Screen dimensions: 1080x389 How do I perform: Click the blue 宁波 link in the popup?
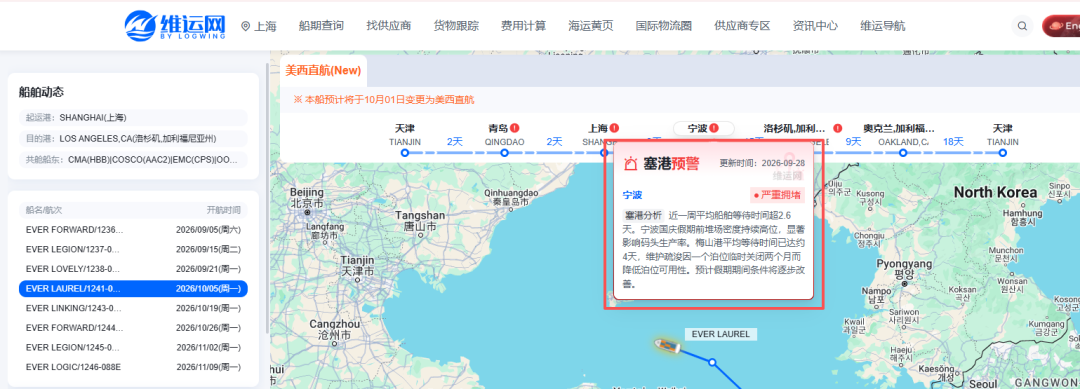[x=632, y=195]
